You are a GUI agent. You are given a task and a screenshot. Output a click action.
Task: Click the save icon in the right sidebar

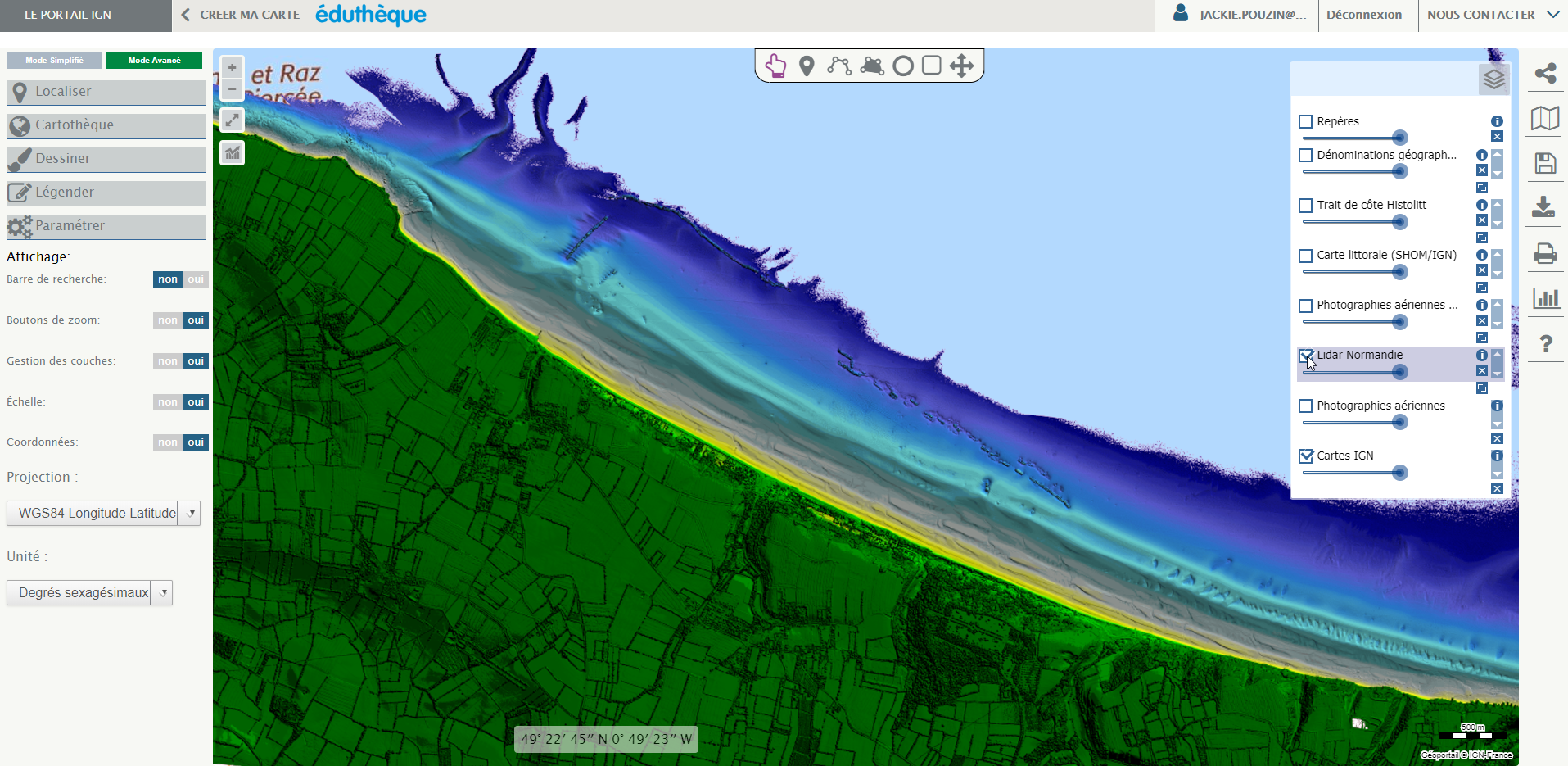click(1546, 163)
